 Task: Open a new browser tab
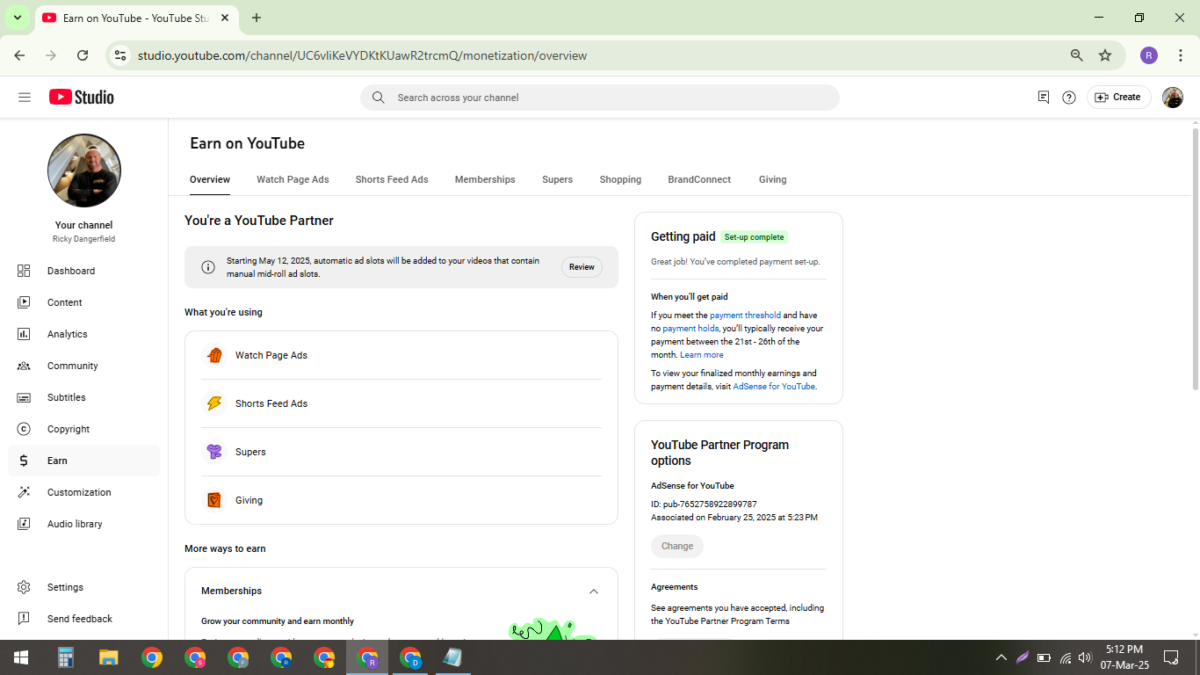coord(257,18)
